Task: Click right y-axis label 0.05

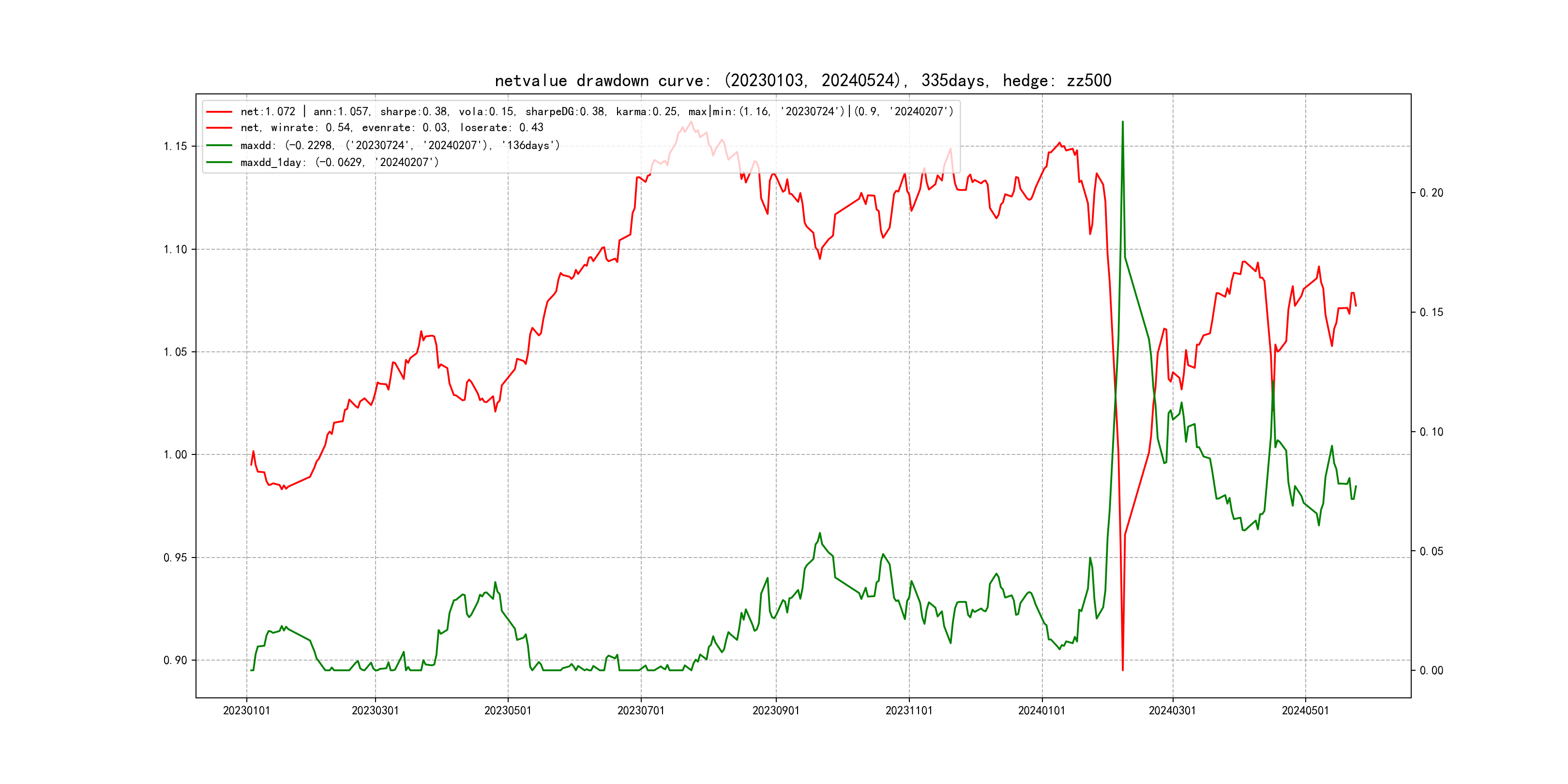Action: click(x=1431, y=552)
